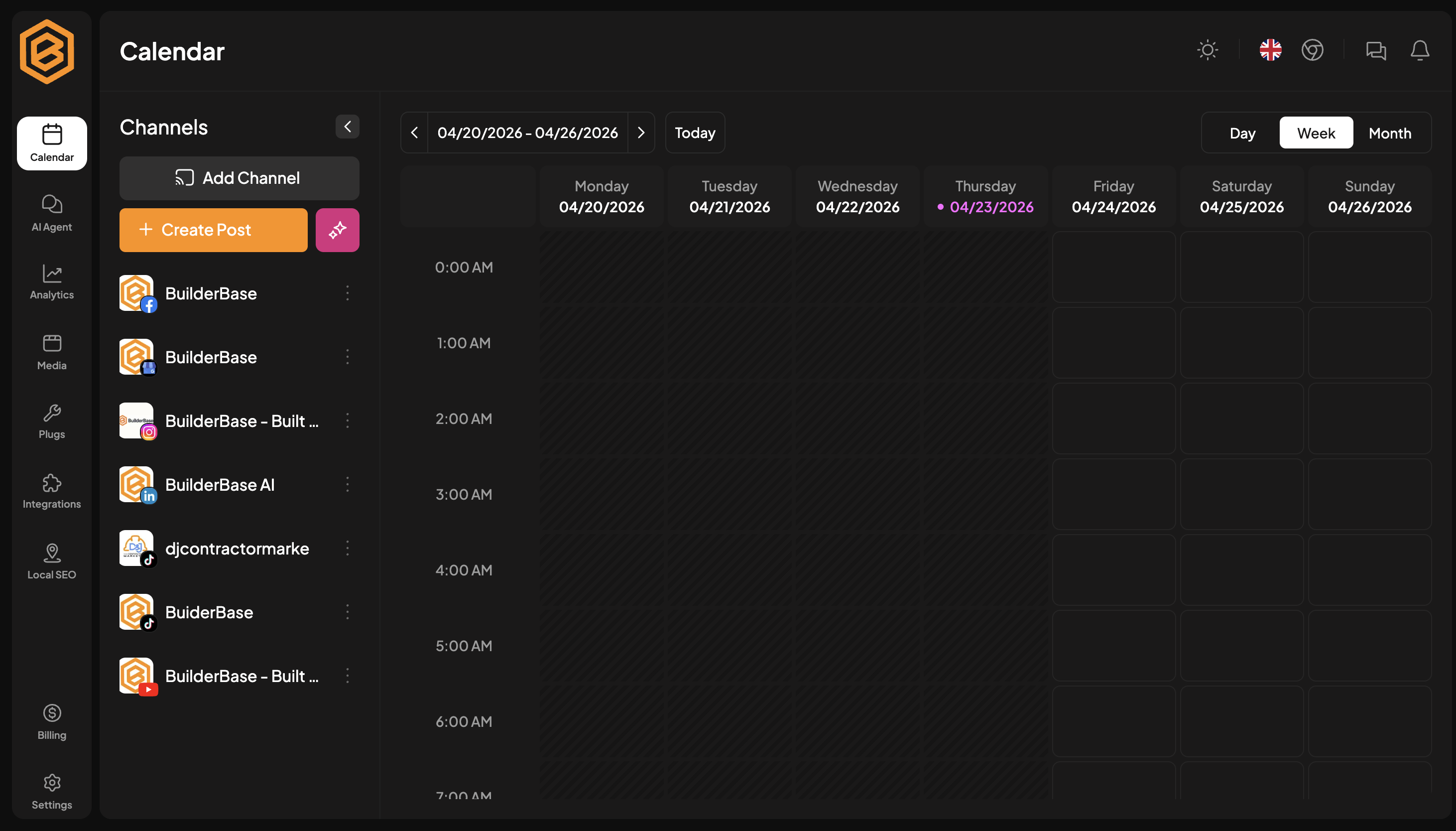The width and height of the screenshot is (1456, 831).
Task: Click the BuilderBase AI channel name
Action: click(220, 485)
